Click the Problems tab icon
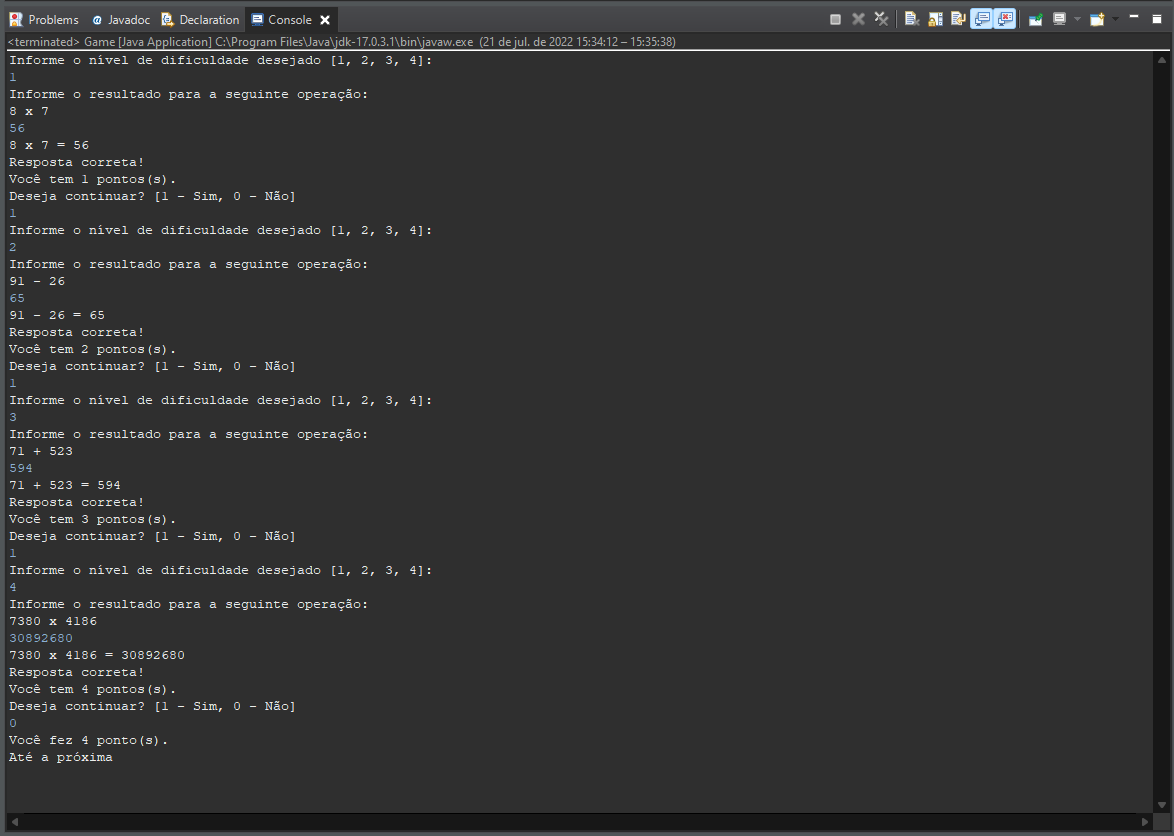This screenshot has width=1174, height=836. 16,18
